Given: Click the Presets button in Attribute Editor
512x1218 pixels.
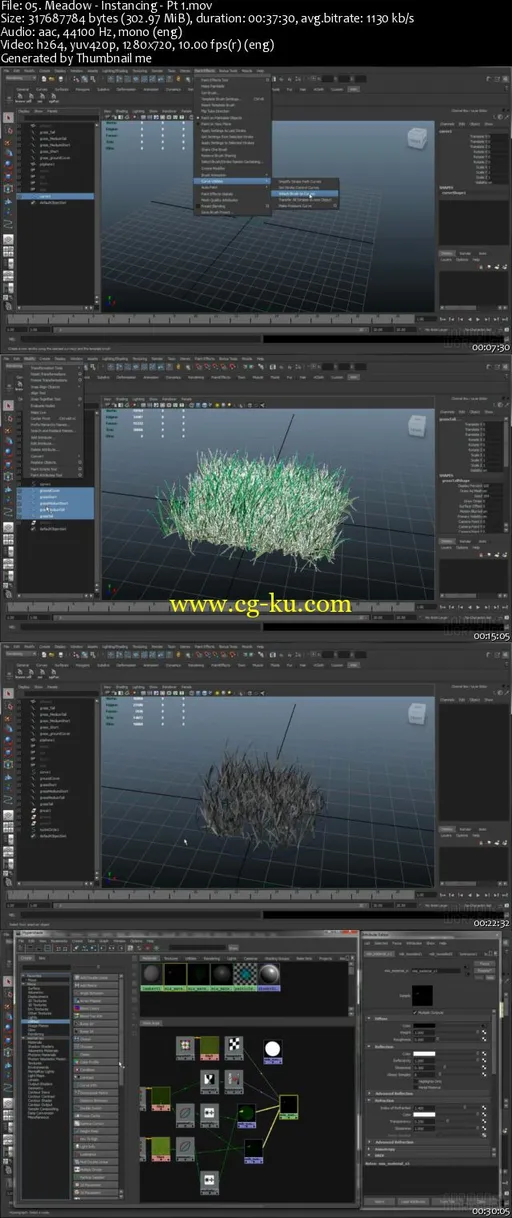Looking at the screenshot, I should [484, 970].
